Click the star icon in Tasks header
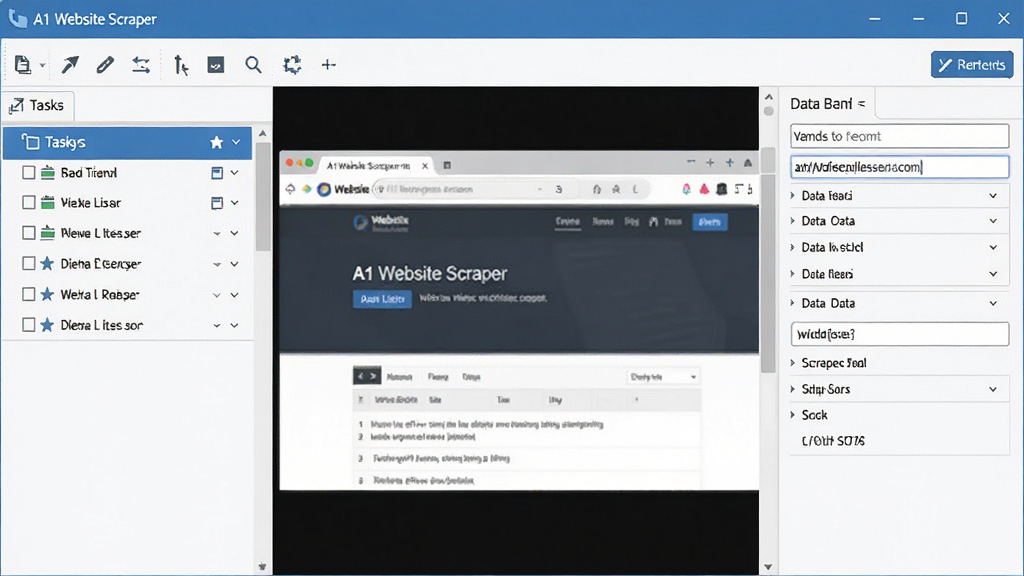The image size is (1024, 576). pyautogui.click(x=217, y=142)
